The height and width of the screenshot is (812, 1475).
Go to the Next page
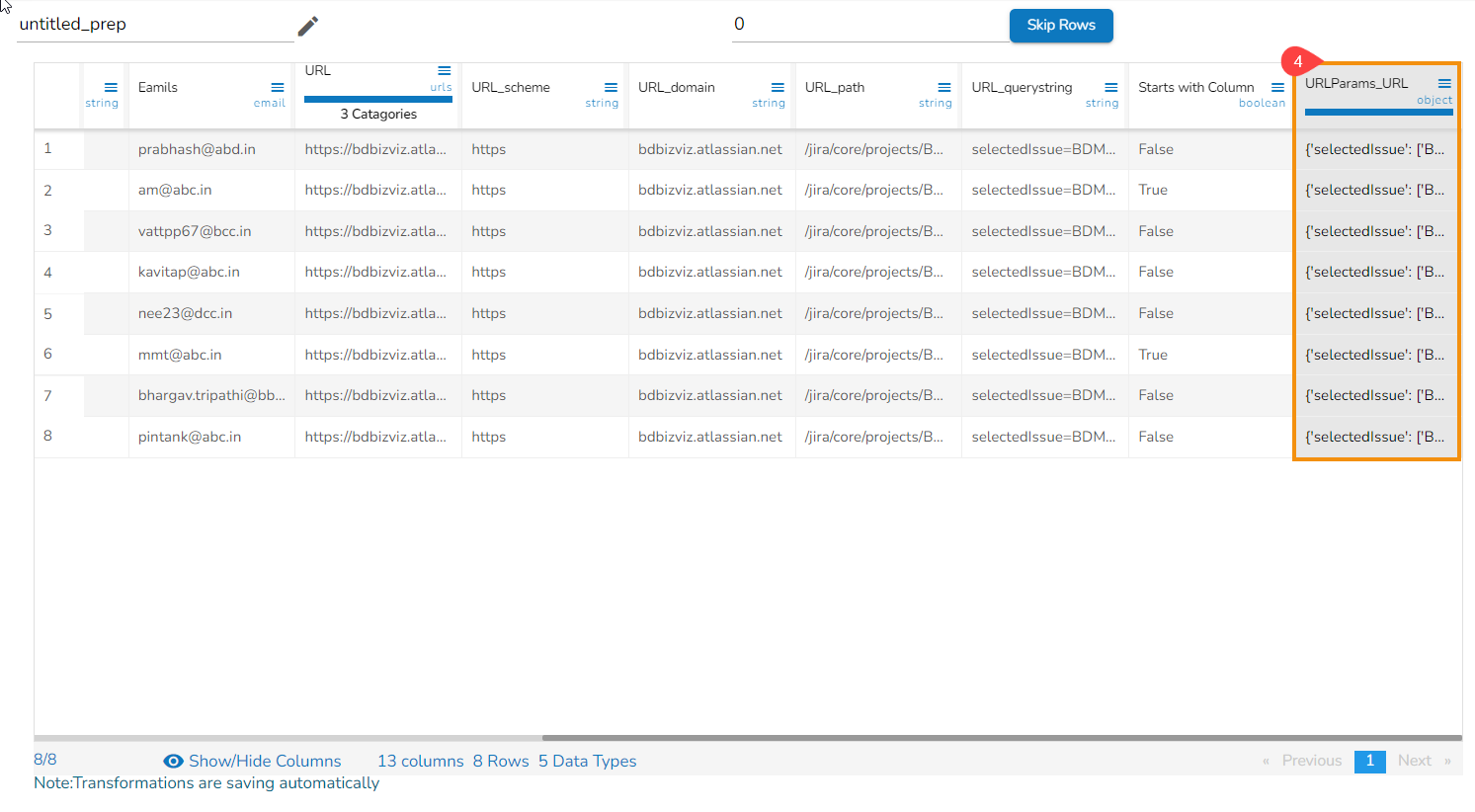coord(1415,761)
